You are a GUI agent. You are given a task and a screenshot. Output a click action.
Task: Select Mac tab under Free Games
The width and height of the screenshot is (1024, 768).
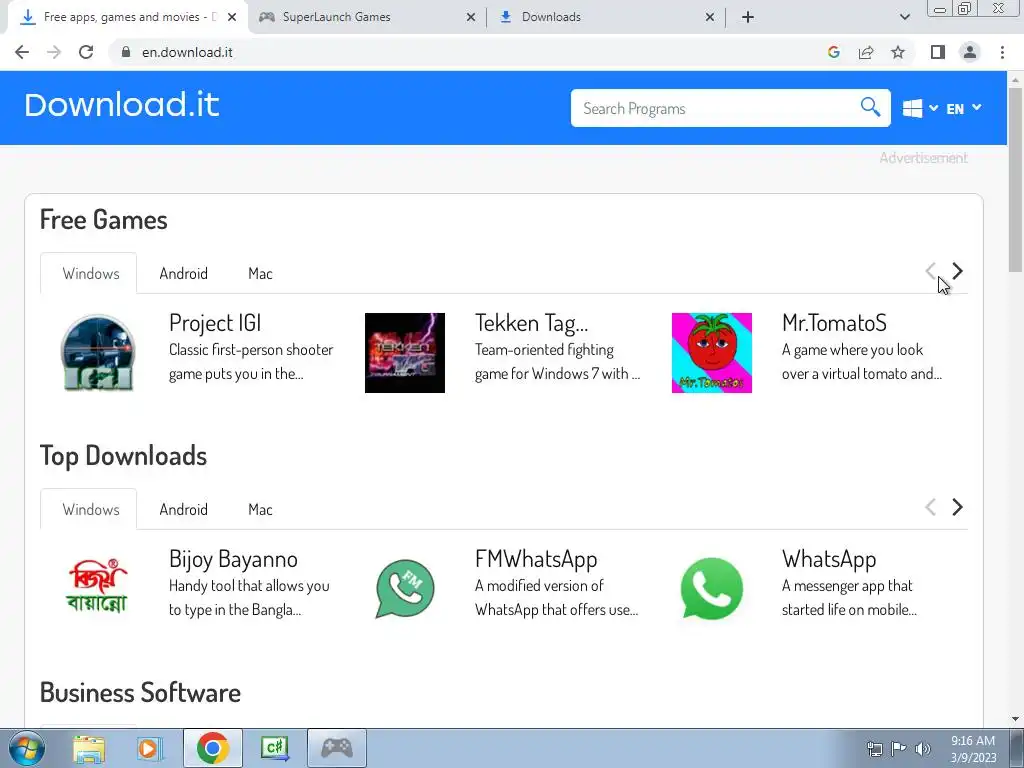[260, 274]
